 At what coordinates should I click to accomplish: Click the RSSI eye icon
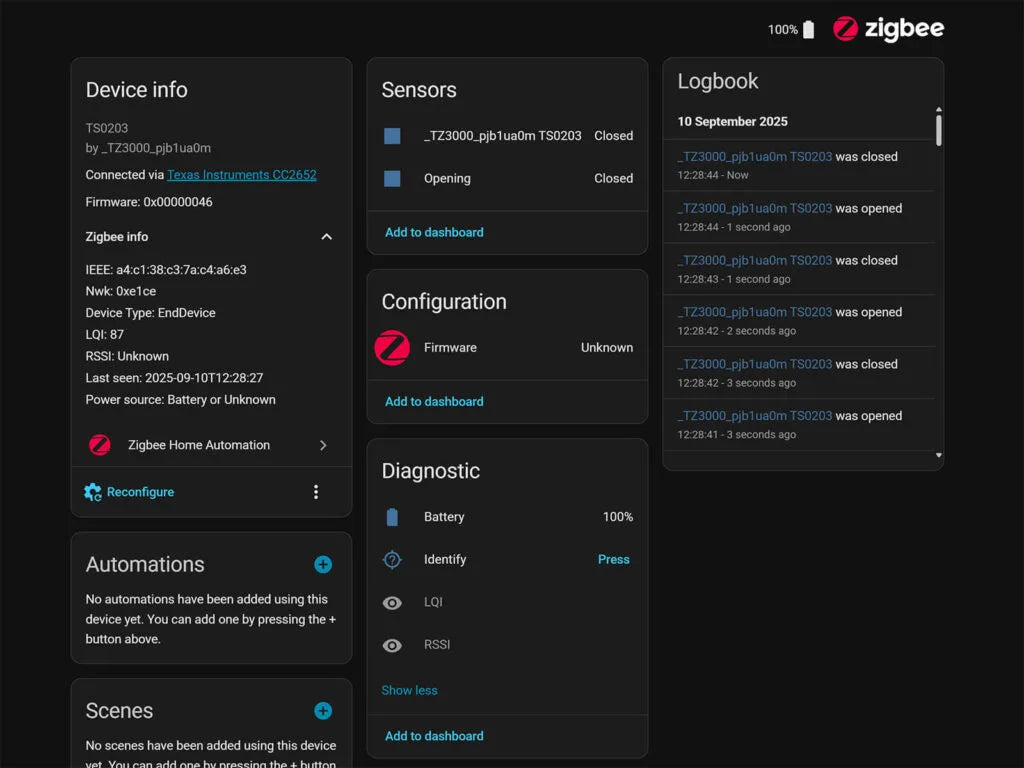[x=392, y=645]
